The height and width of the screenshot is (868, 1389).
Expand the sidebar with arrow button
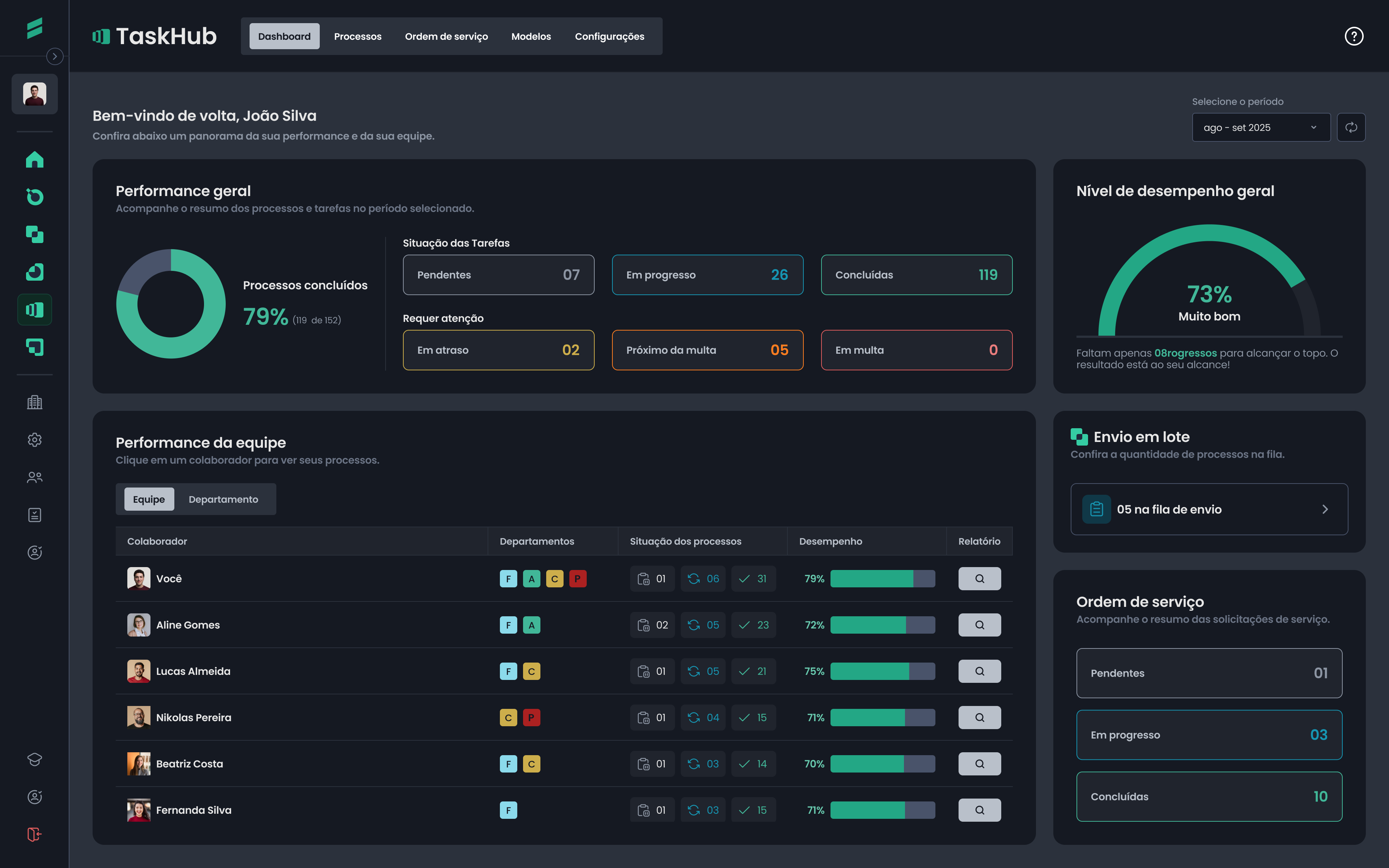point(55,56)
